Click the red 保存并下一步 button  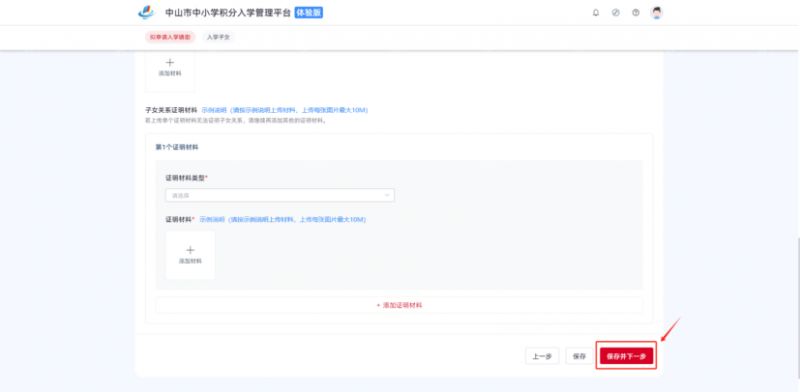(626, 356)
